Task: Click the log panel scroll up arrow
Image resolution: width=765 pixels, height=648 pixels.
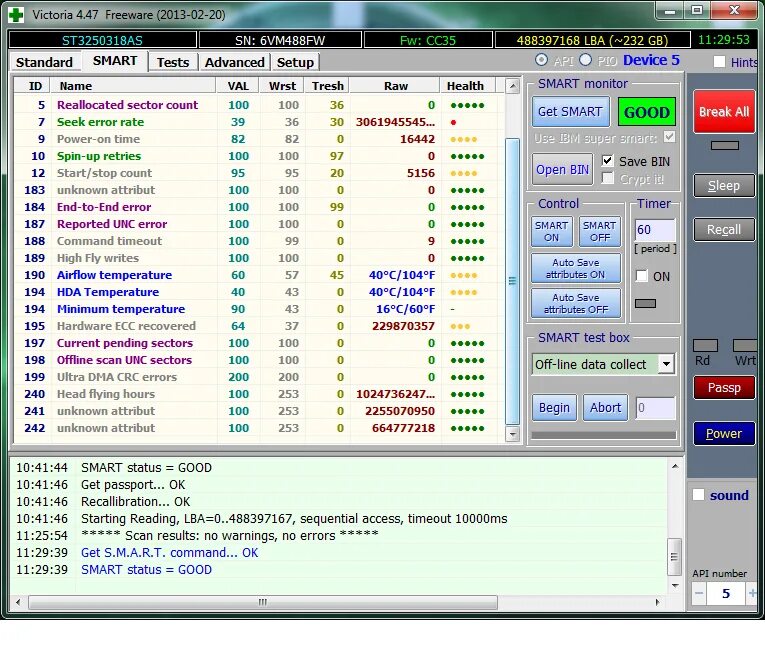Action: click(675, 466)
